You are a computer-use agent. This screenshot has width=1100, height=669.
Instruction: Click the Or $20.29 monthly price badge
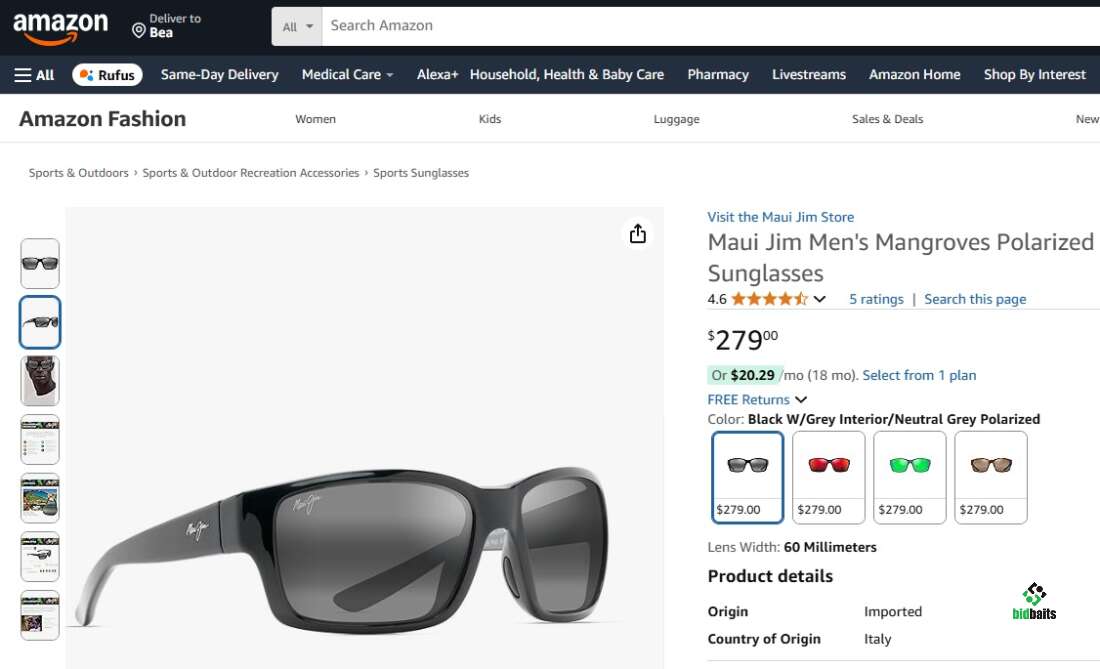744,375
